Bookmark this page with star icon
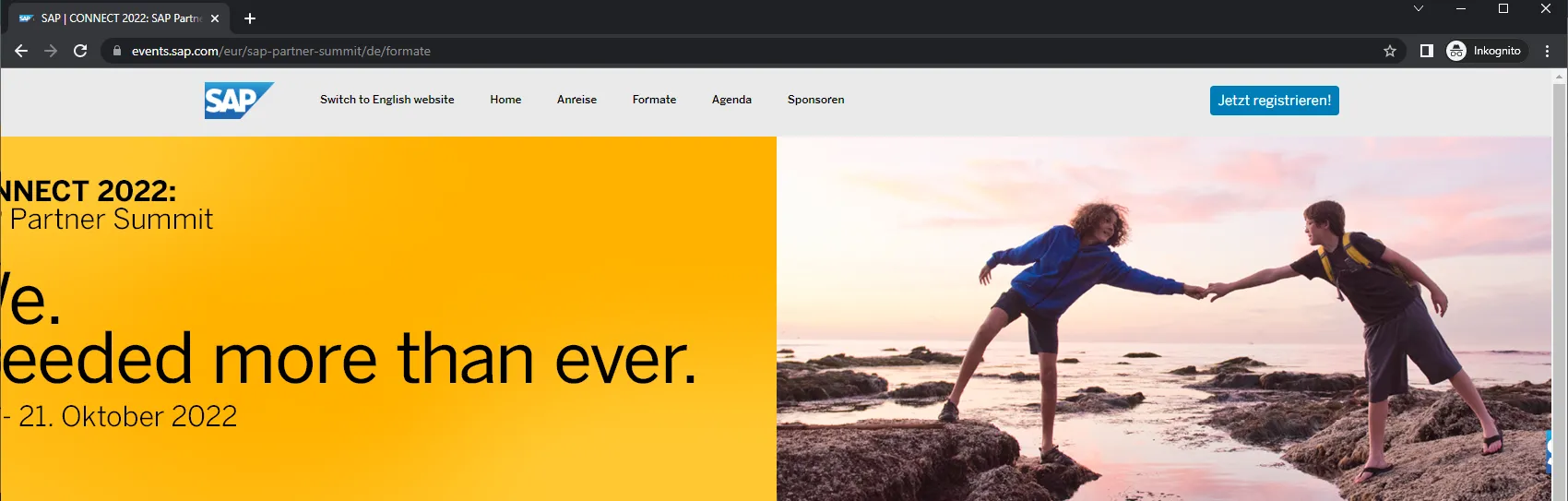The image size is (1568, 501). coord(1390,51)
